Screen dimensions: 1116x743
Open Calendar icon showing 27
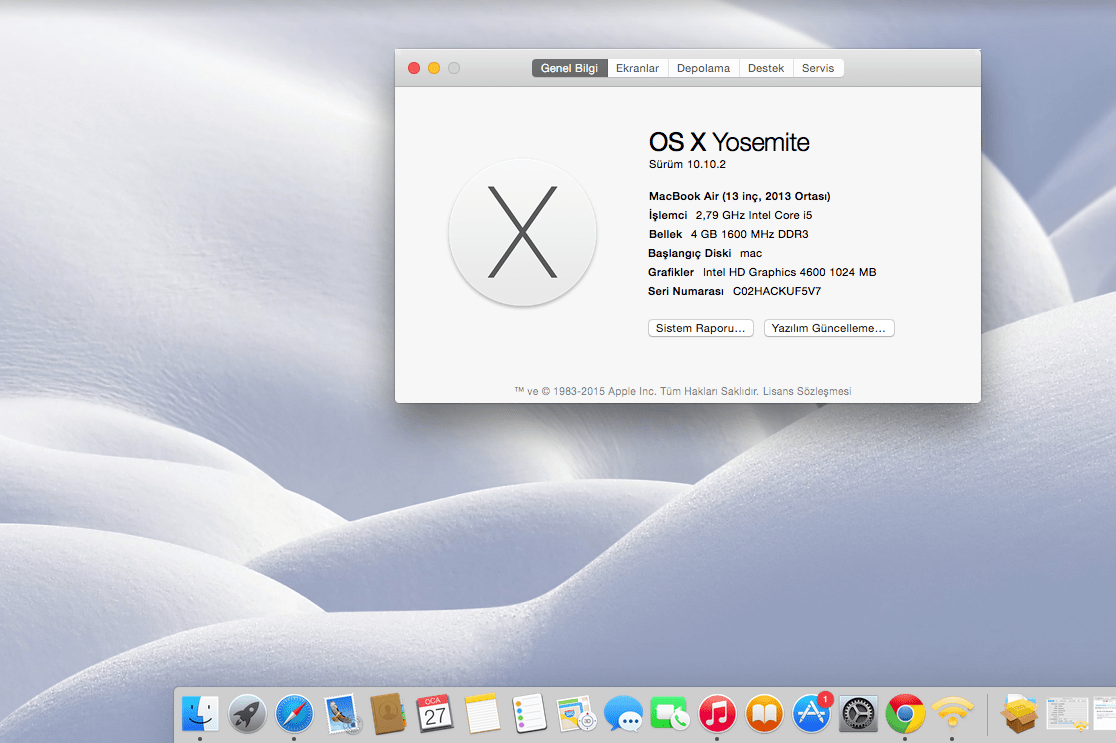(x=435, y=714)
